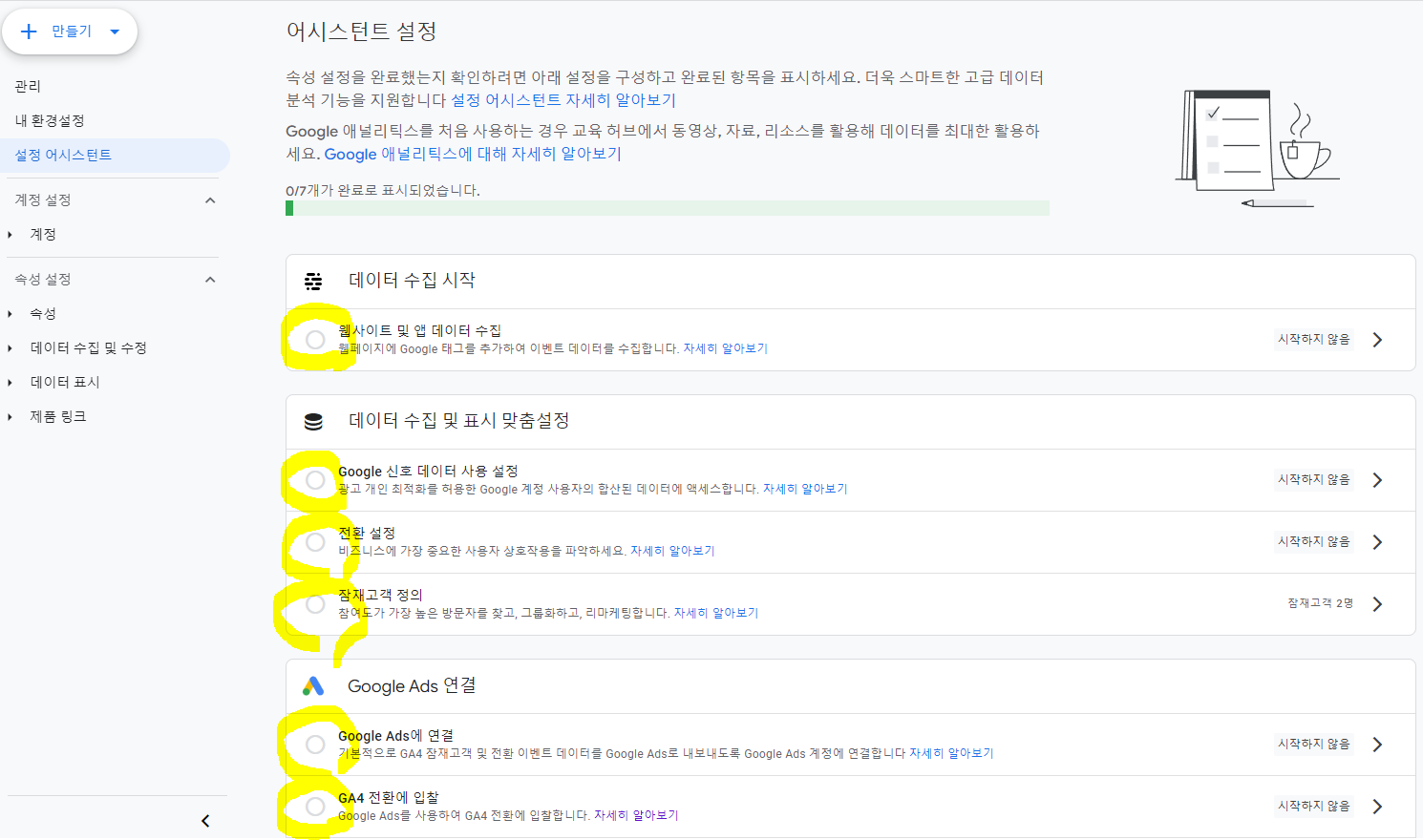This screenshot has width=1423, height=840.
Task: Click the Google Ads logo icon
Action: point(313,686)
